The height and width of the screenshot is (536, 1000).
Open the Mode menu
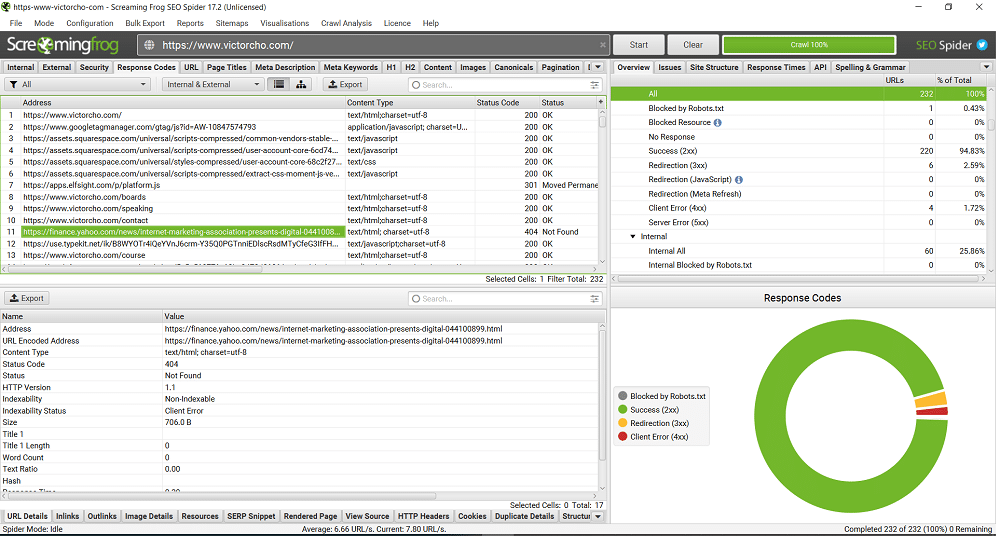click(x=44, y=23)
